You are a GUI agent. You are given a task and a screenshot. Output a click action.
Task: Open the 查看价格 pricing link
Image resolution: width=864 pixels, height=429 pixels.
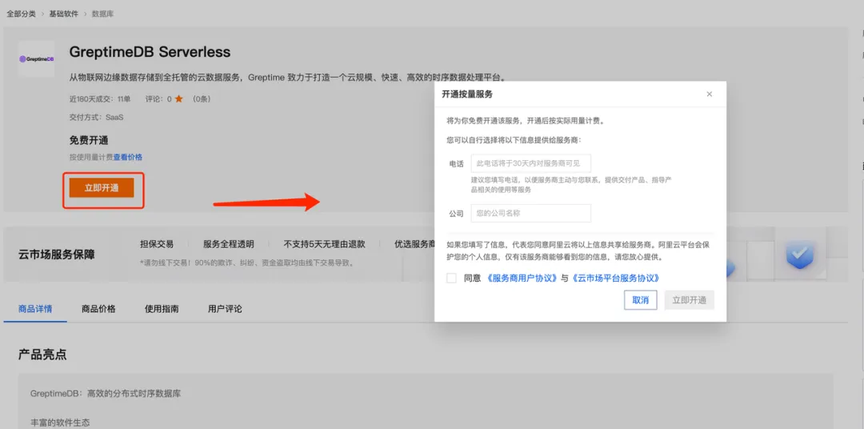[x=128, y=157]
